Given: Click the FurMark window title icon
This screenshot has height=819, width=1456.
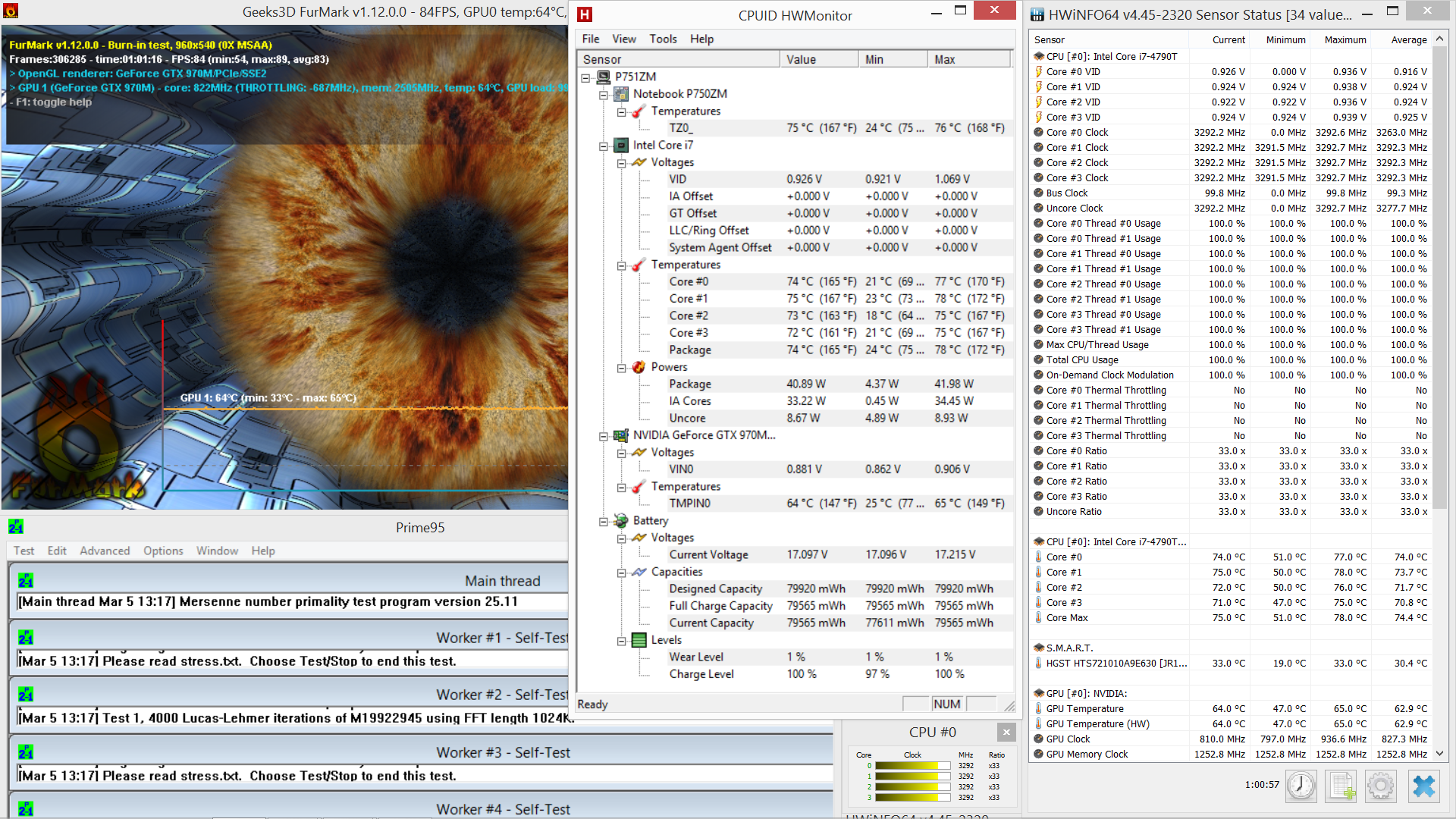Looking at the screenshot, I should click(x=11, y=11).
